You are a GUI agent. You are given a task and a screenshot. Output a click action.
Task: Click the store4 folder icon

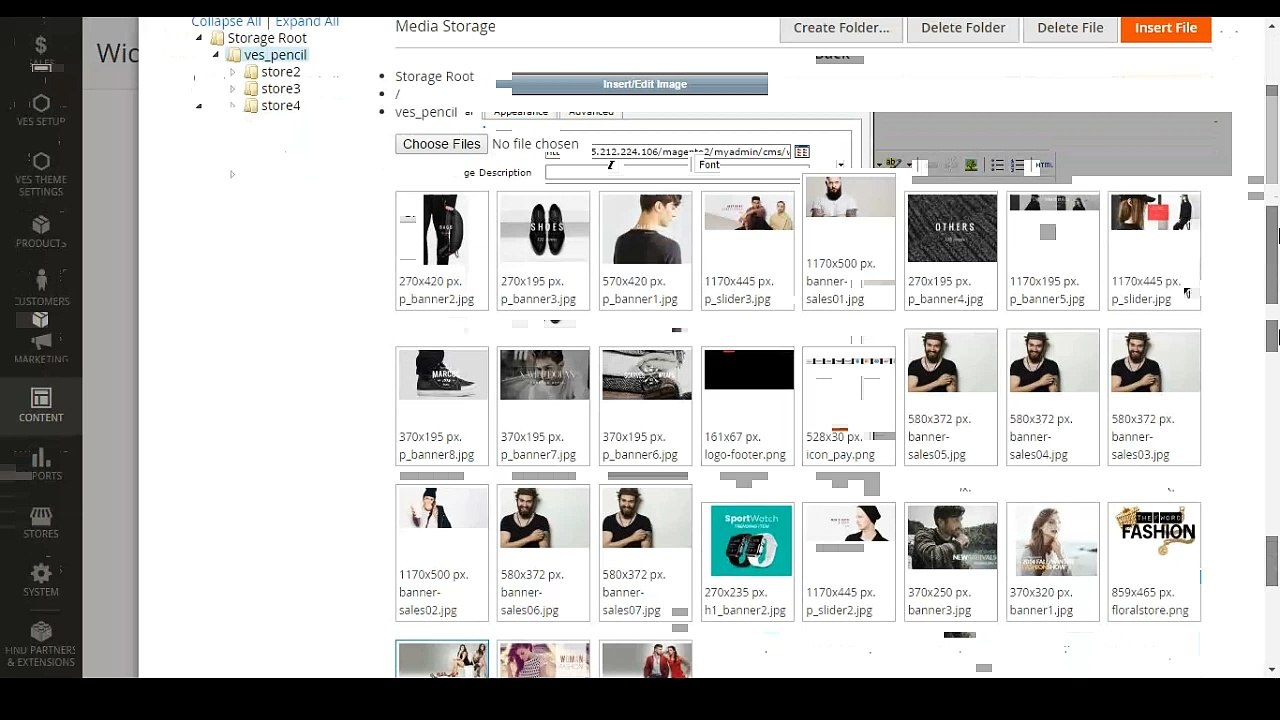(251, 106)
